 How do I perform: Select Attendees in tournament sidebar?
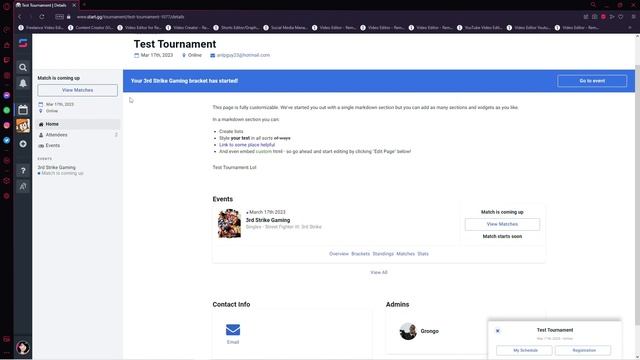point(78,135)
